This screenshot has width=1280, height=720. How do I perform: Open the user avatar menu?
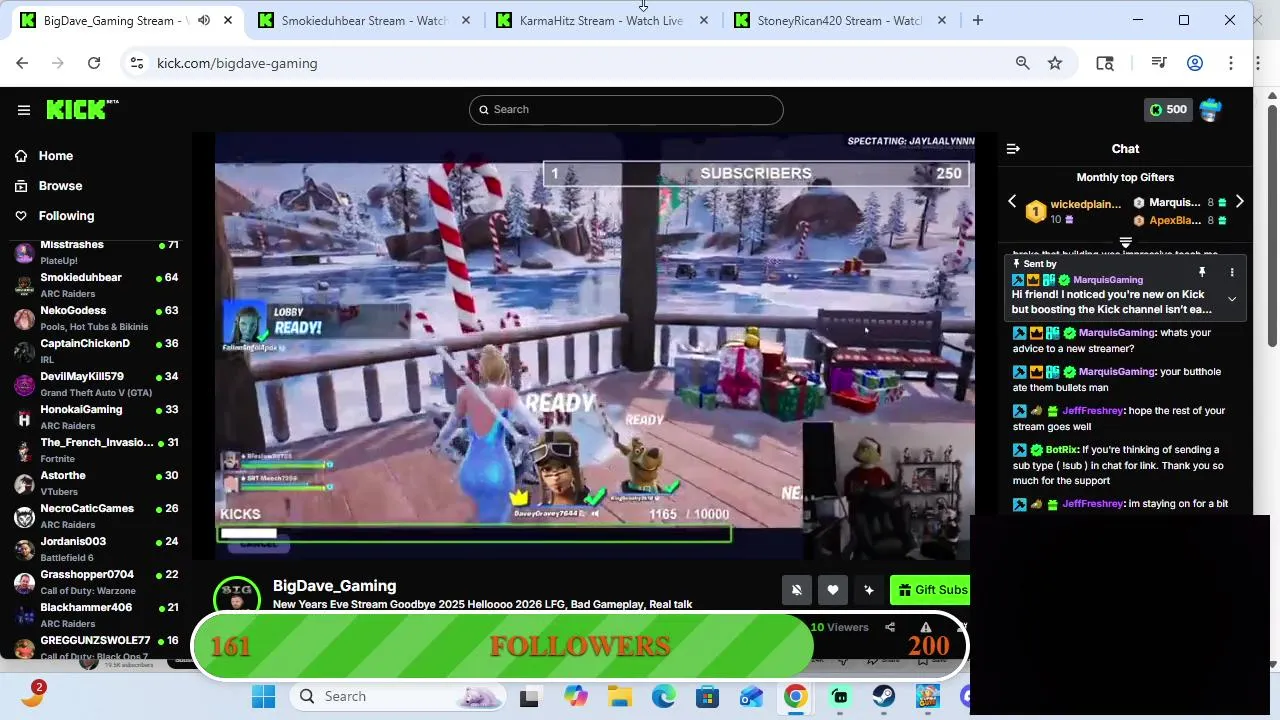[x=1211, y=110]
